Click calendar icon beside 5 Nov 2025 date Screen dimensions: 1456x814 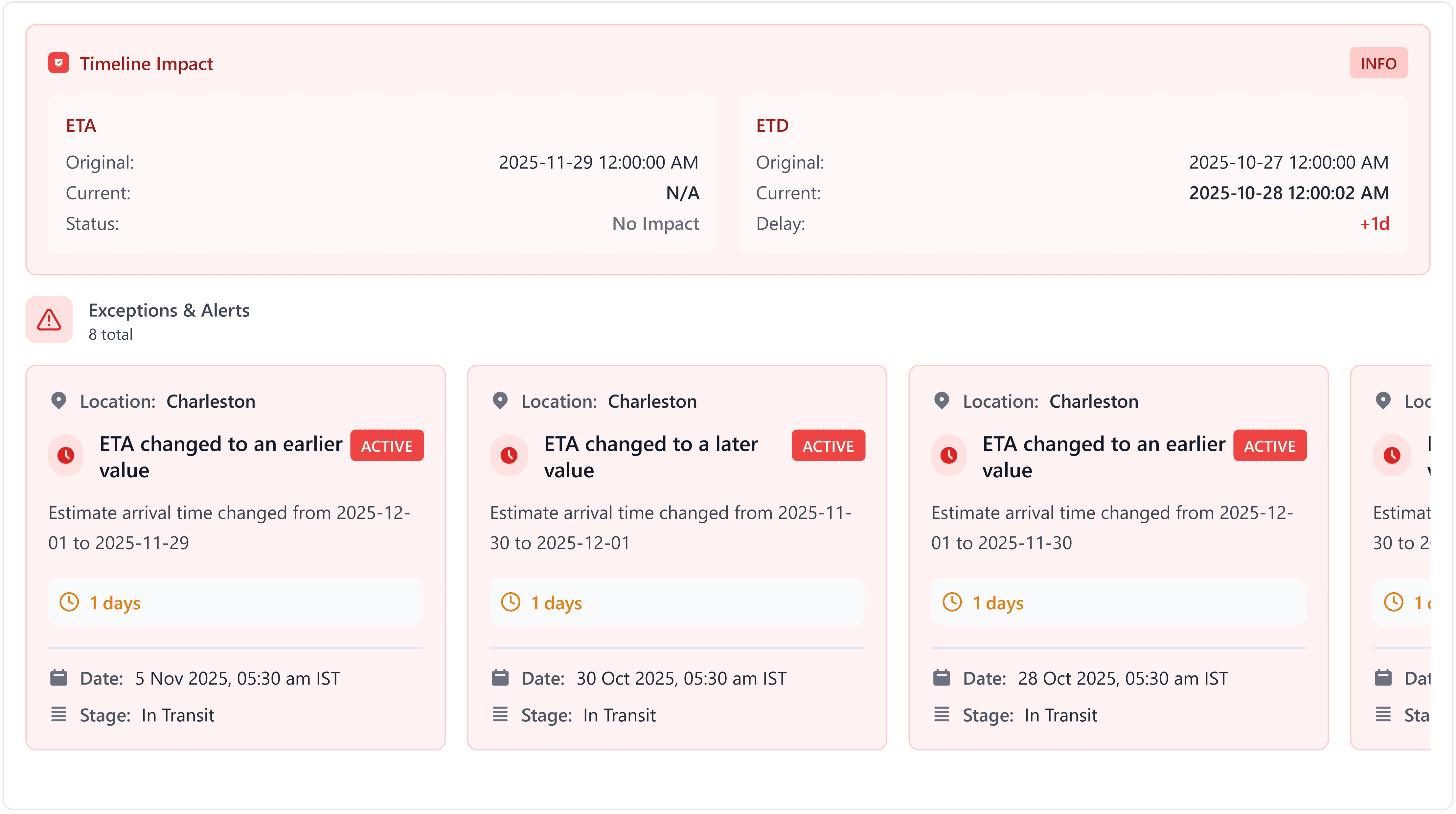tap(59, 678)
